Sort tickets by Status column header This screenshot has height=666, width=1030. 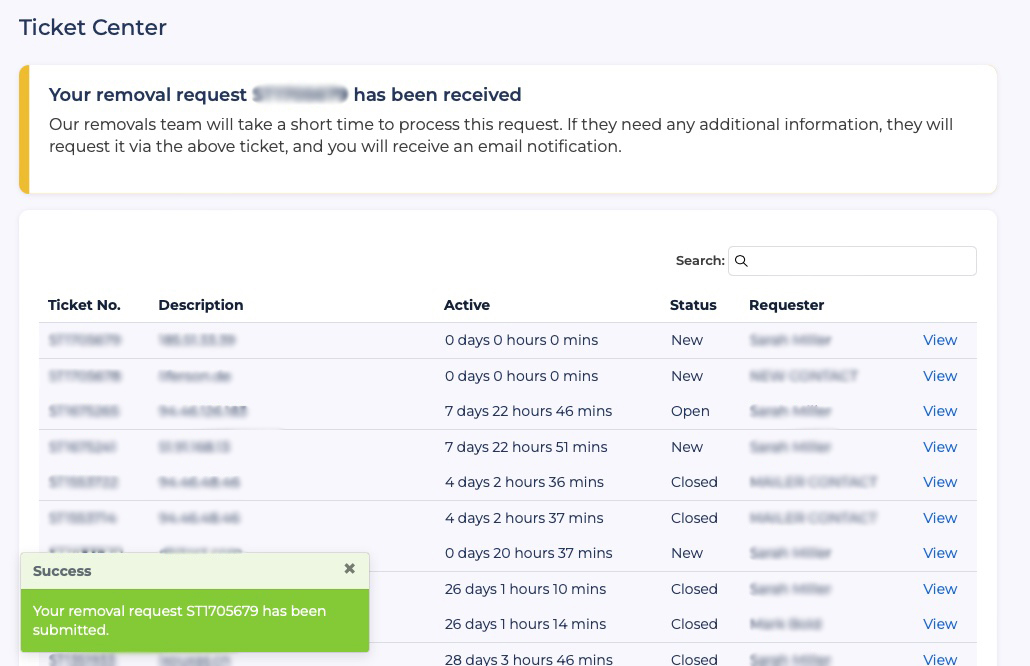[693, 305]
